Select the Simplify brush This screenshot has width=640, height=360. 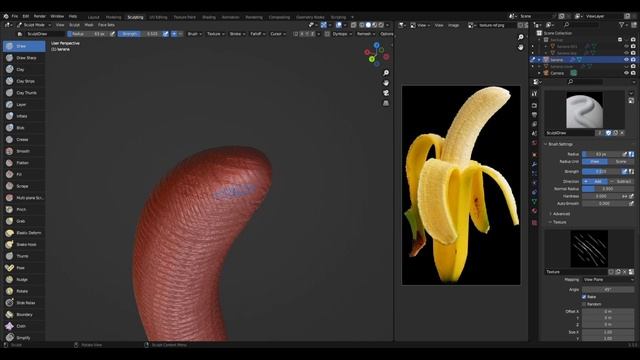(x=24, y=338)
